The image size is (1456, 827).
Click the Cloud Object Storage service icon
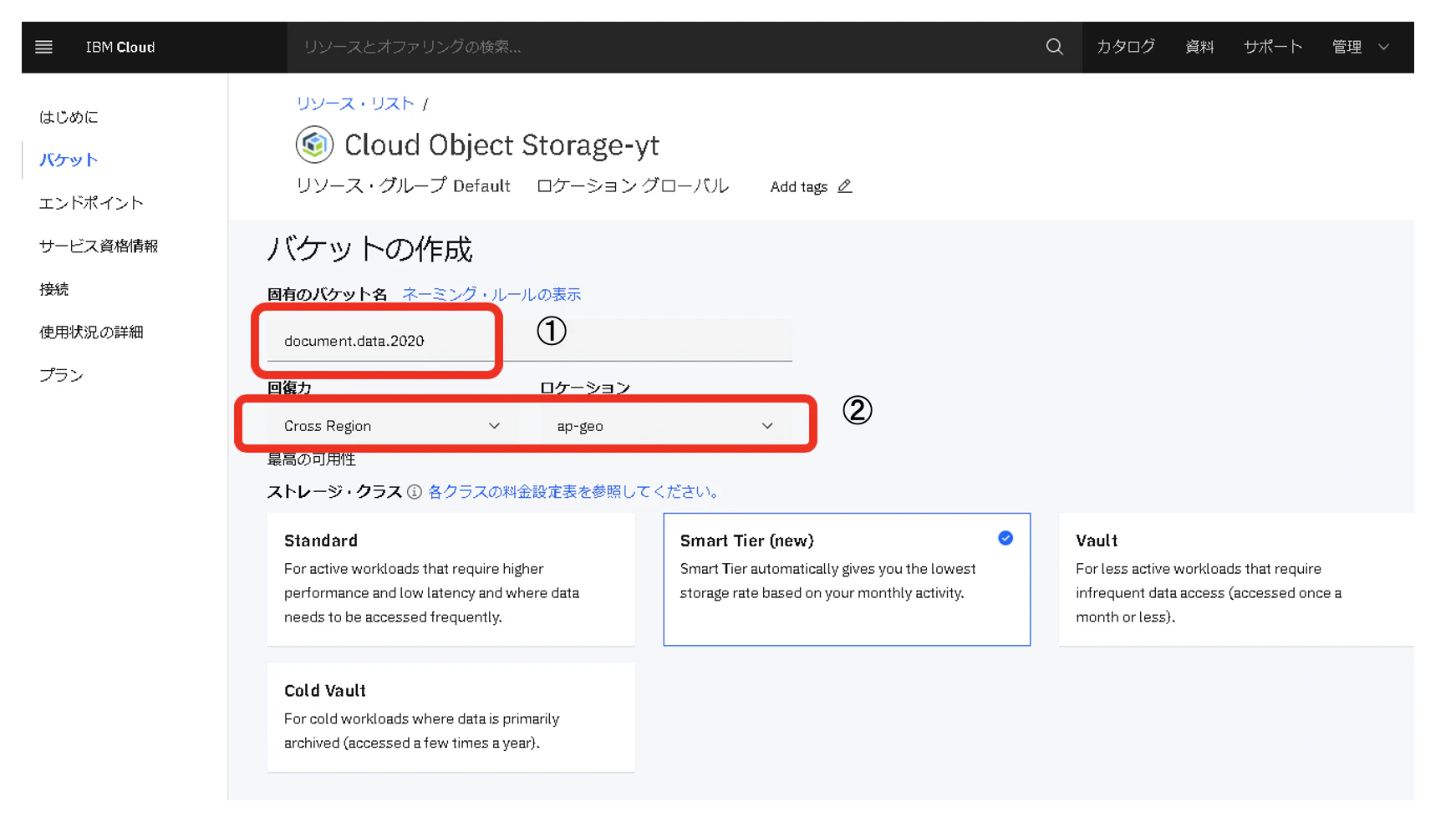pos(314,145)
